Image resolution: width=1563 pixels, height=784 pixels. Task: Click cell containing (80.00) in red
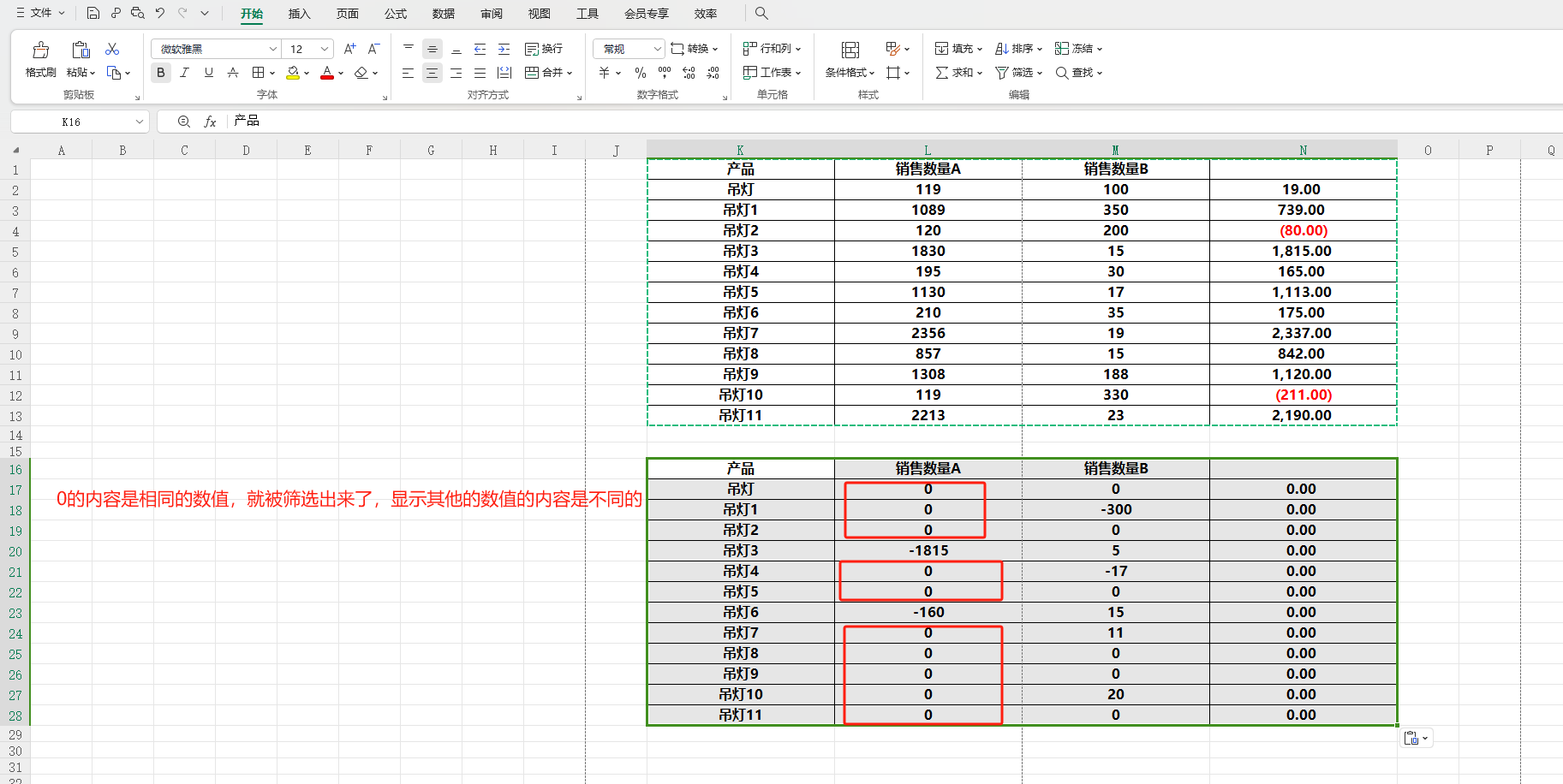[x=1303, y=231]
